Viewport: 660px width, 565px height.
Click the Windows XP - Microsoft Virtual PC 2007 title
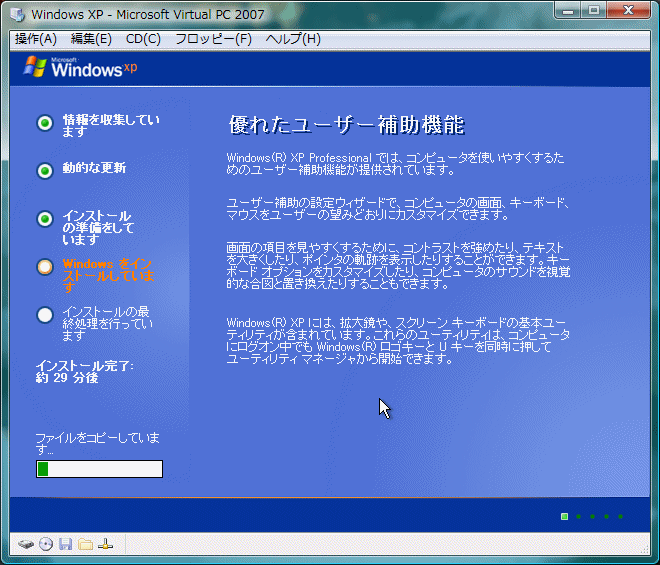148,14
